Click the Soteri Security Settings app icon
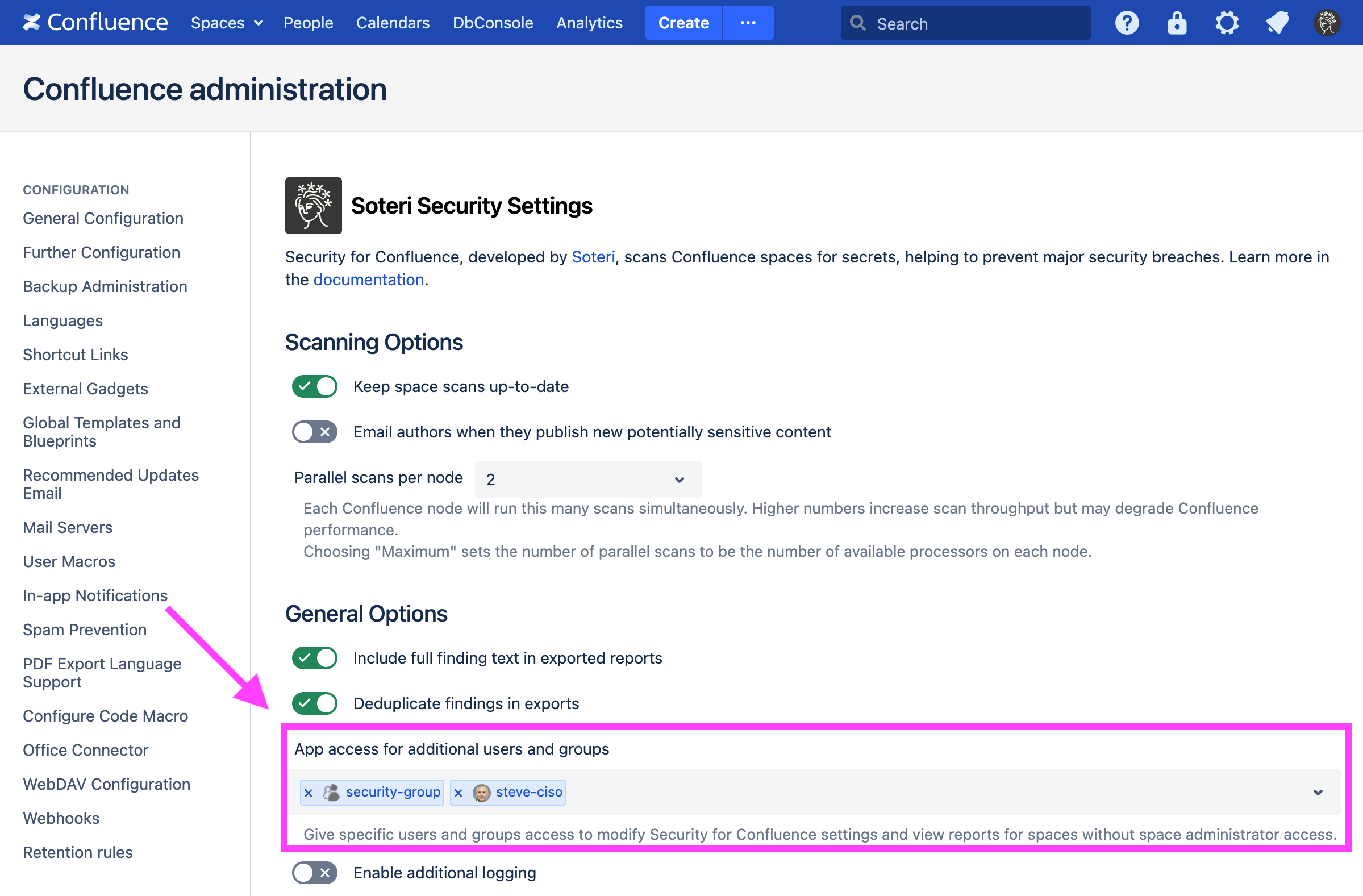 (x=313, y=206)
